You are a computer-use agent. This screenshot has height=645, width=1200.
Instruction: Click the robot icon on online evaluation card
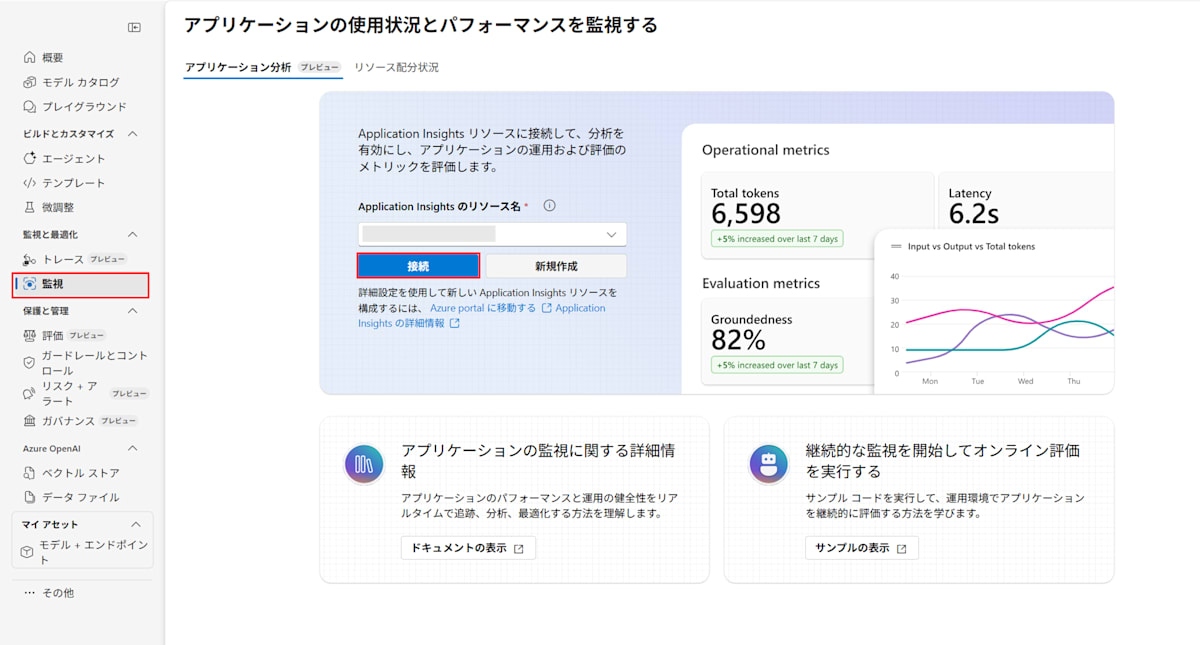769,464
